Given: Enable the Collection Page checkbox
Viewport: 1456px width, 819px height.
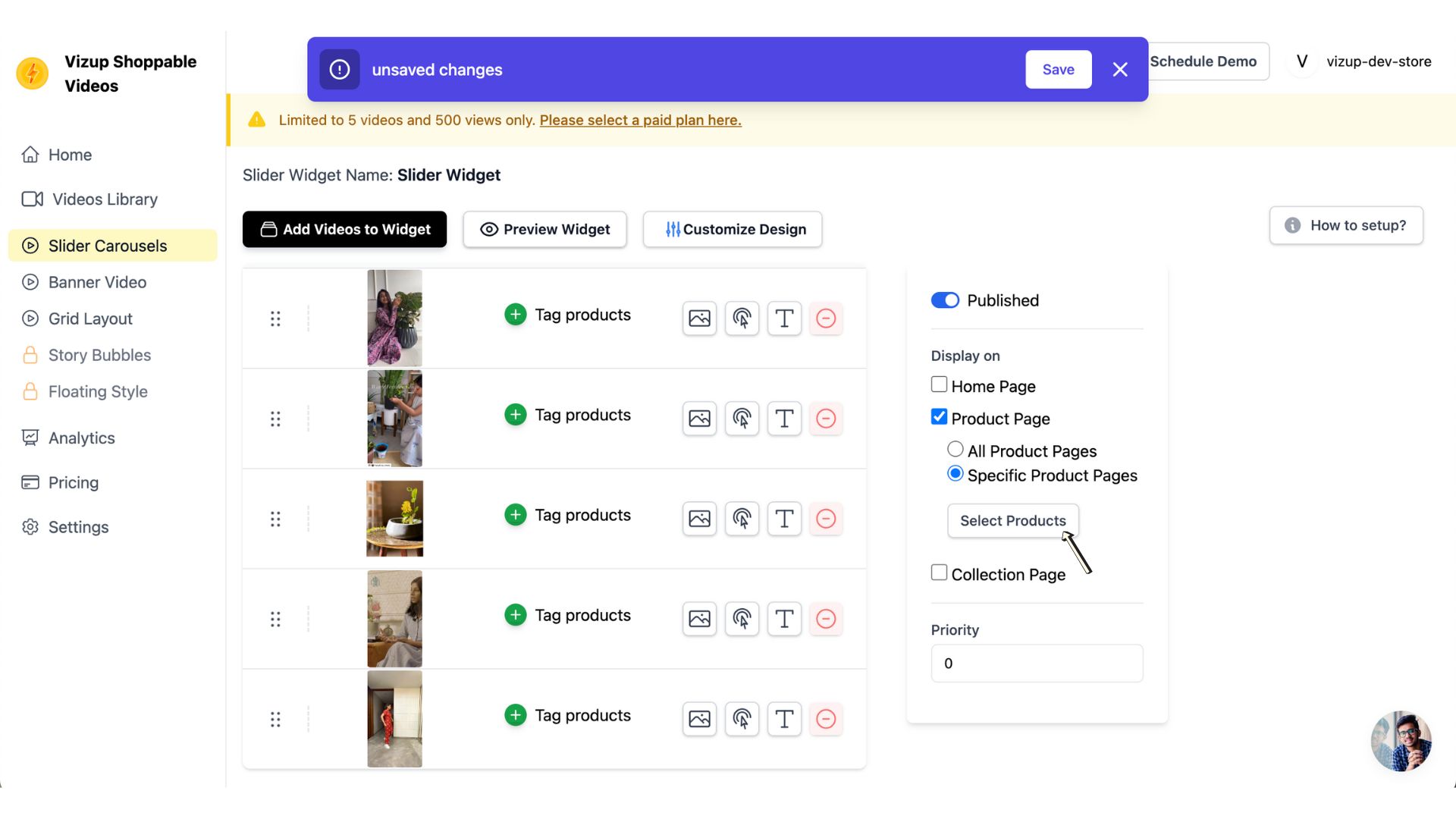Looking at the screenshot, I should point(938,572).
